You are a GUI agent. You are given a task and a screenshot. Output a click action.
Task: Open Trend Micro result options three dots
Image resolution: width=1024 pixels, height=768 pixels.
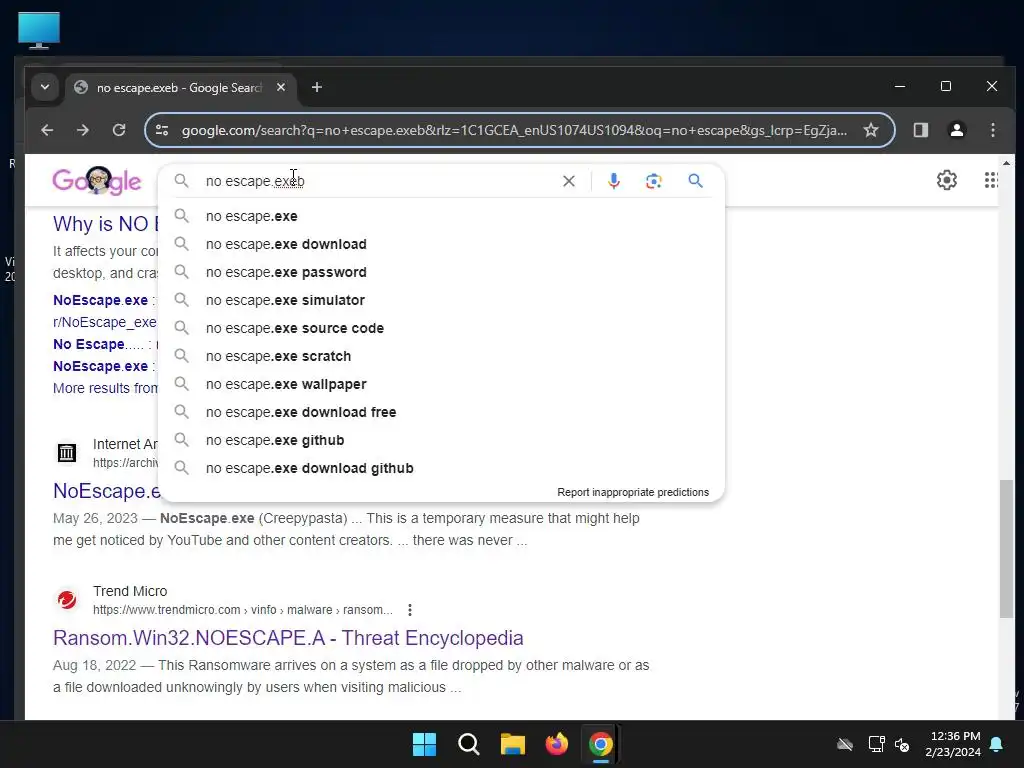409,610
